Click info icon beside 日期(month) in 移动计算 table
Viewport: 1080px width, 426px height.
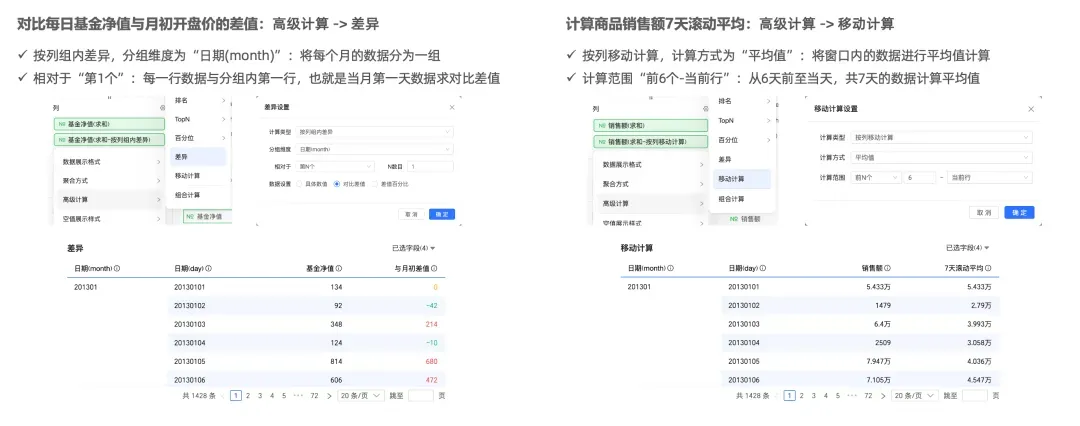[x=671, y=268]
